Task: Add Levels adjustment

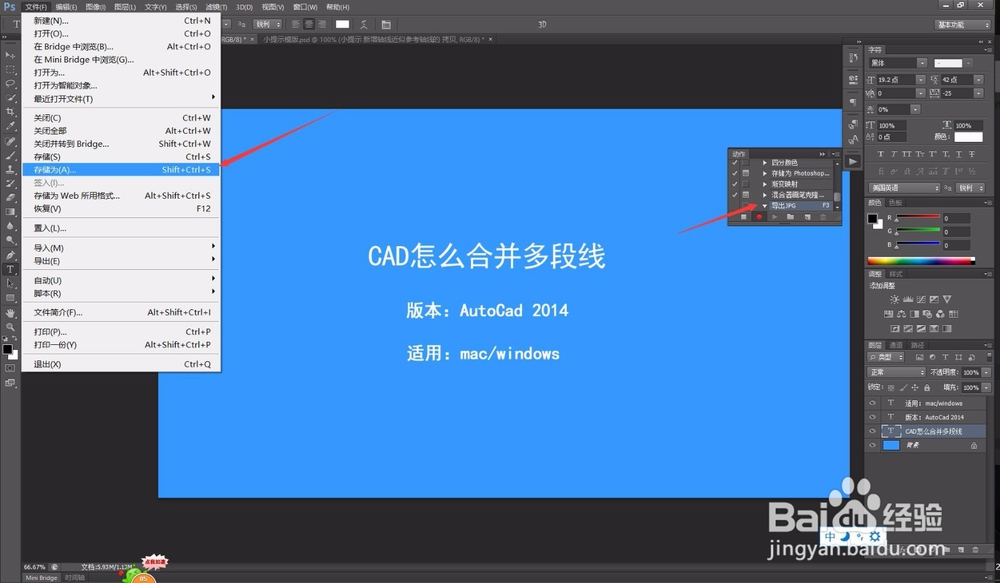Action: click(908, 299)
